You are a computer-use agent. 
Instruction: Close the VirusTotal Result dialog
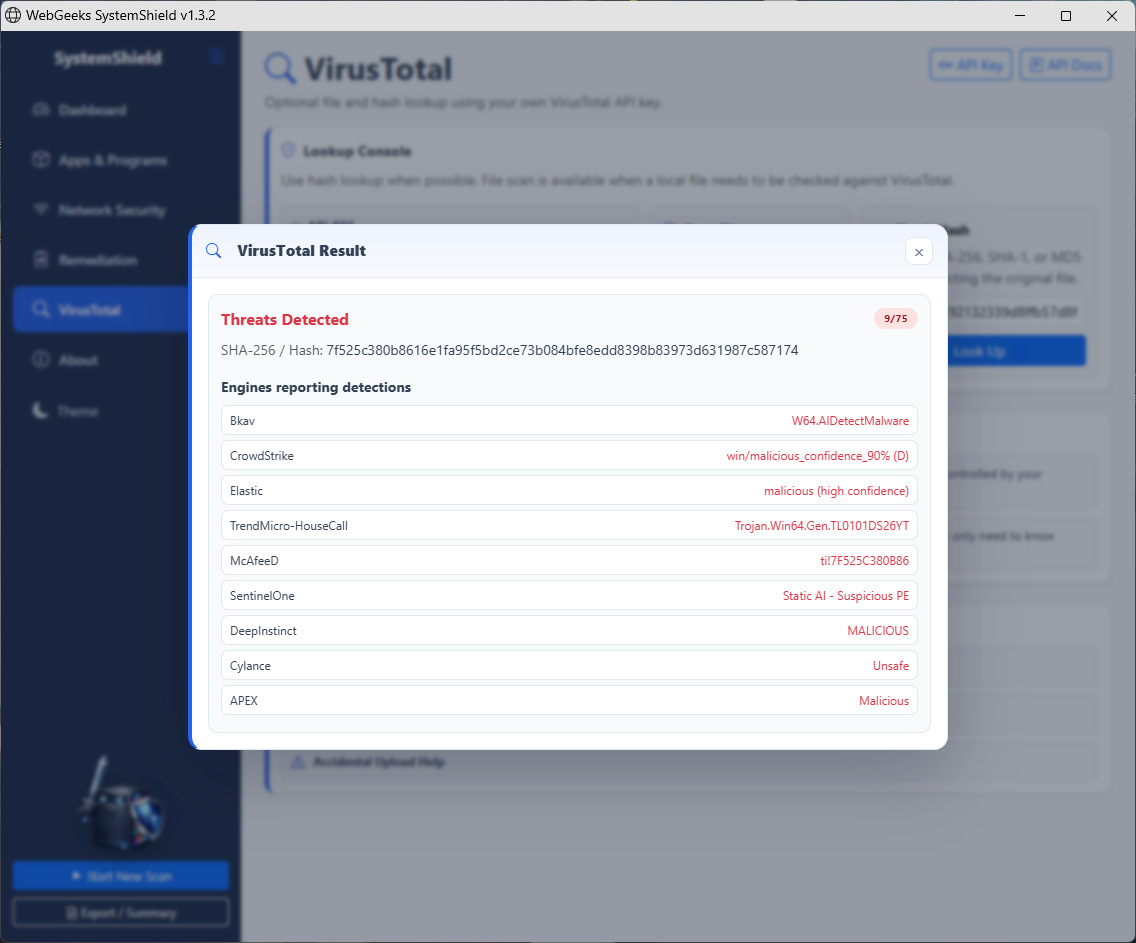click(919, 252)
